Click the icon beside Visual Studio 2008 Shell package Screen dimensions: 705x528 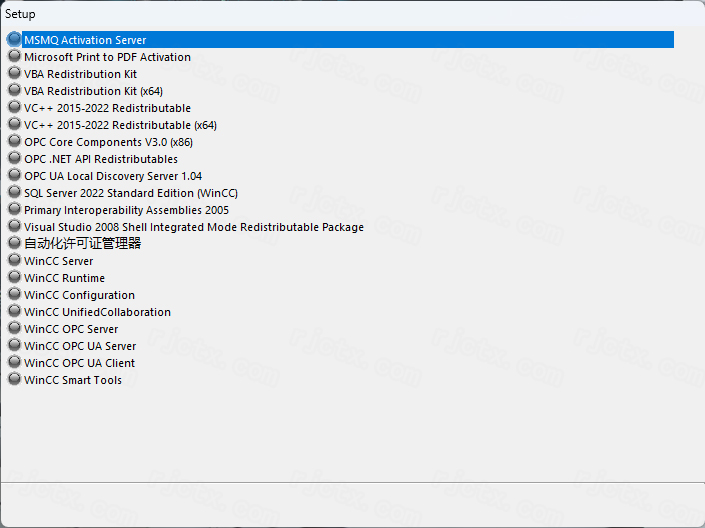(x=14, y=226)
